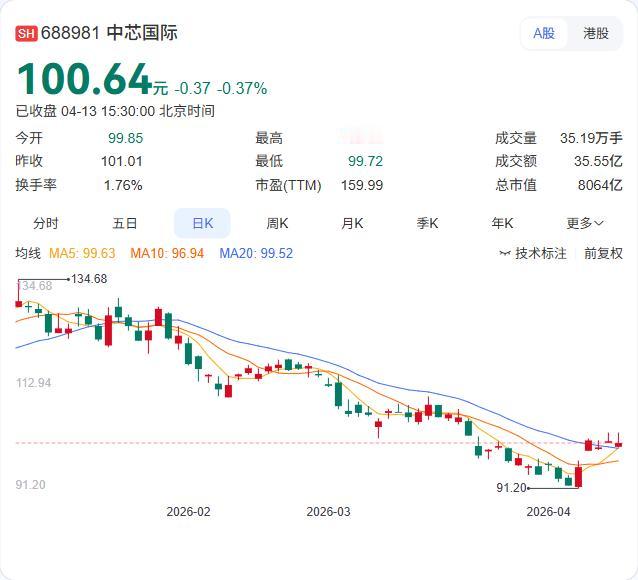The height and width of the screenshot is (580, 638).
Task: Click the MA10: 96.94 indicator label
Action: click(x=167, y=253)
